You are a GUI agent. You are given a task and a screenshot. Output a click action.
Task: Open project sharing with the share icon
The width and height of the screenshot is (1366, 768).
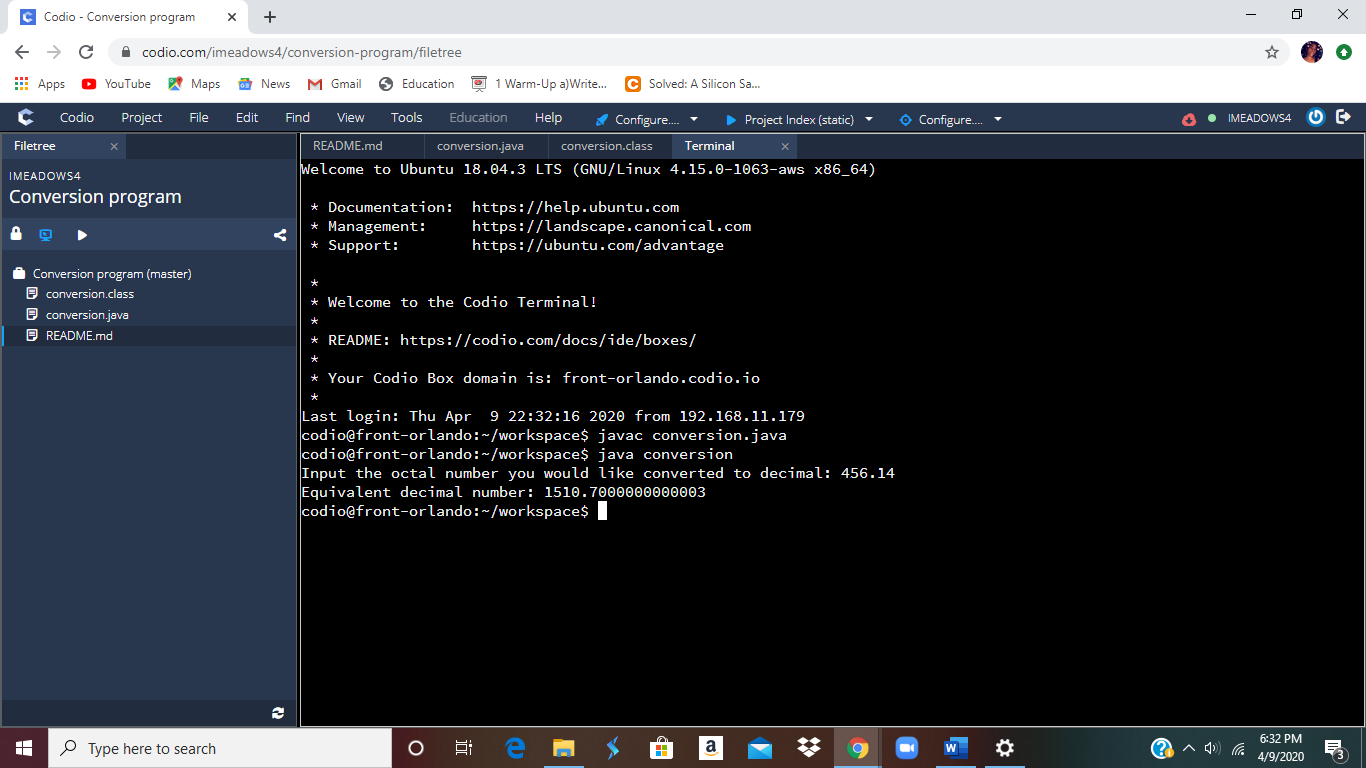click(279, 235)
